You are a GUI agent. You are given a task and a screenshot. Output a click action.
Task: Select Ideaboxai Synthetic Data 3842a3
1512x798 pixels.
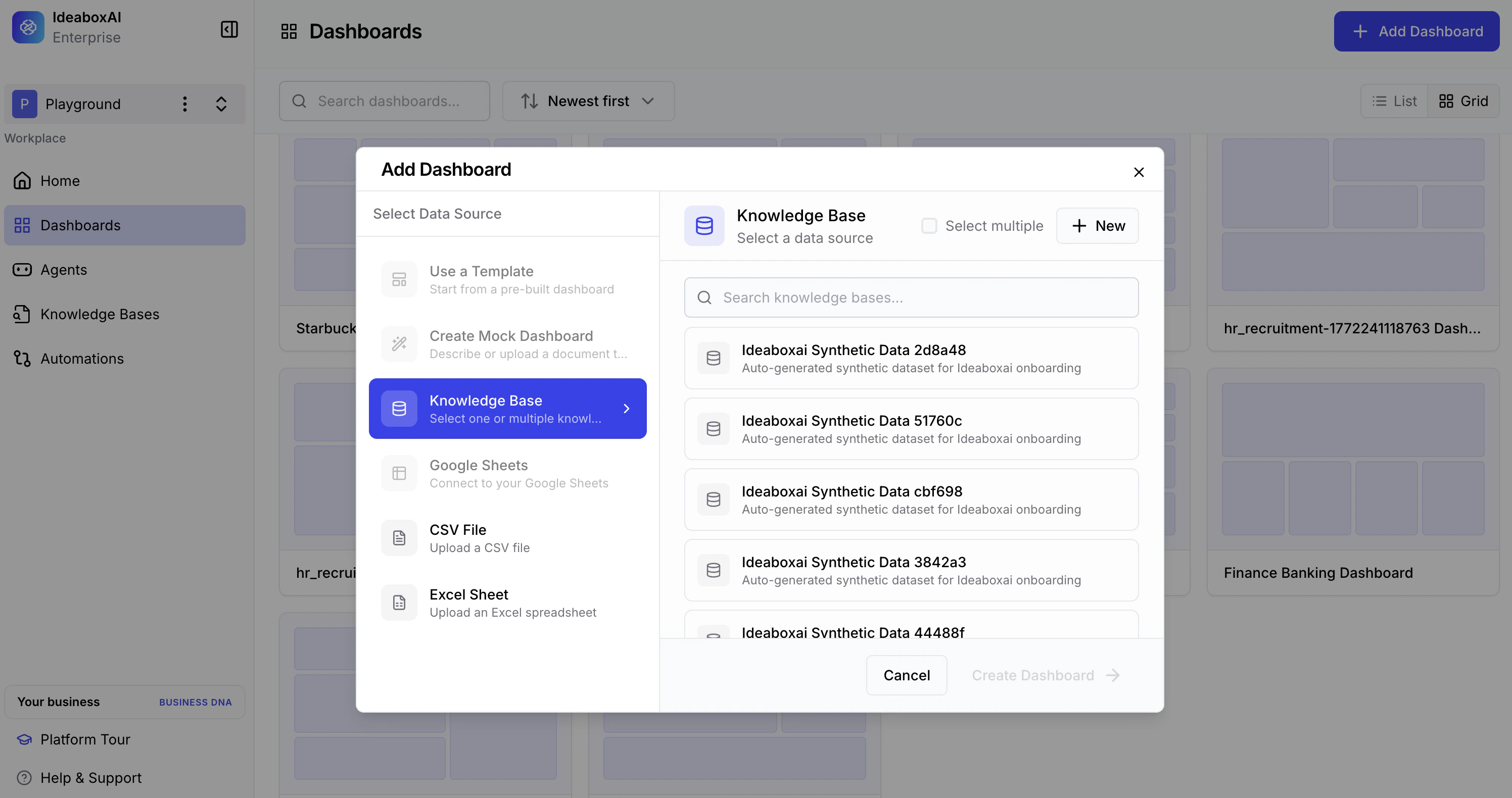point(911,570)
